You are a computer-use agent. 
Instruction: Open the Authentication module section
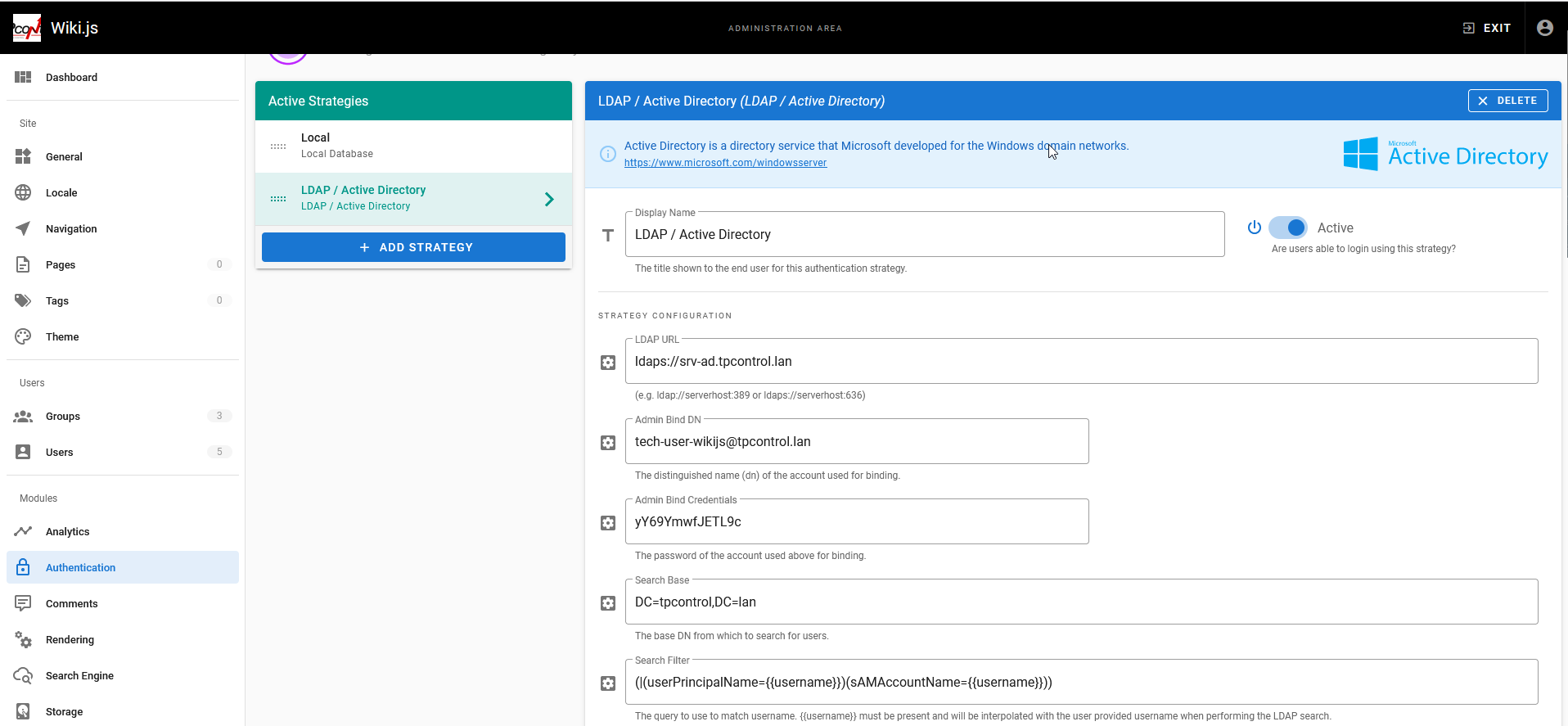80,567
